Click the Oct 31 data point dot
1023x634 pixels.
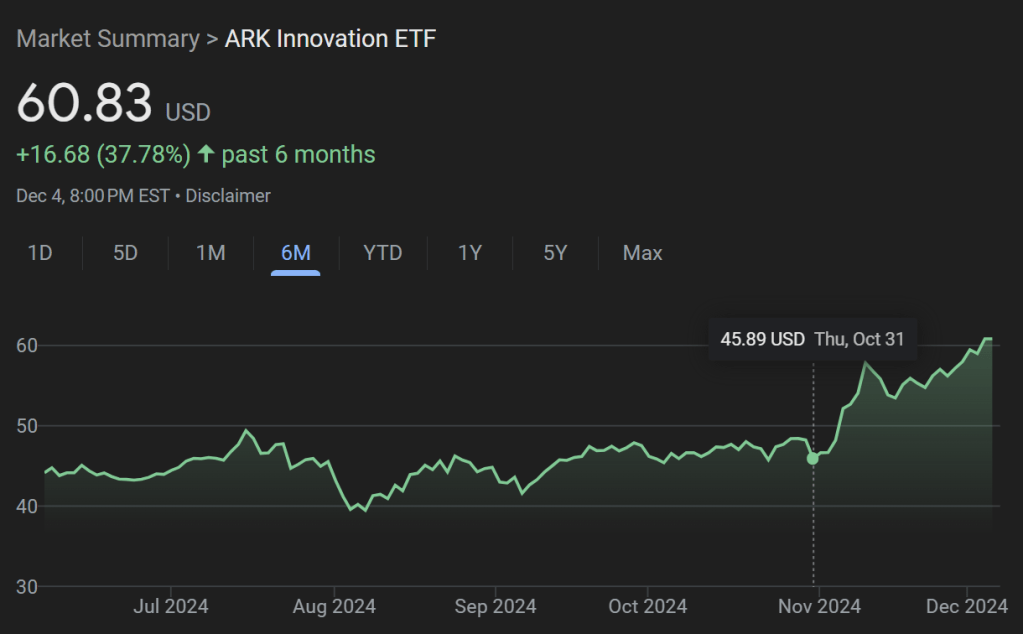pos(813,458)
